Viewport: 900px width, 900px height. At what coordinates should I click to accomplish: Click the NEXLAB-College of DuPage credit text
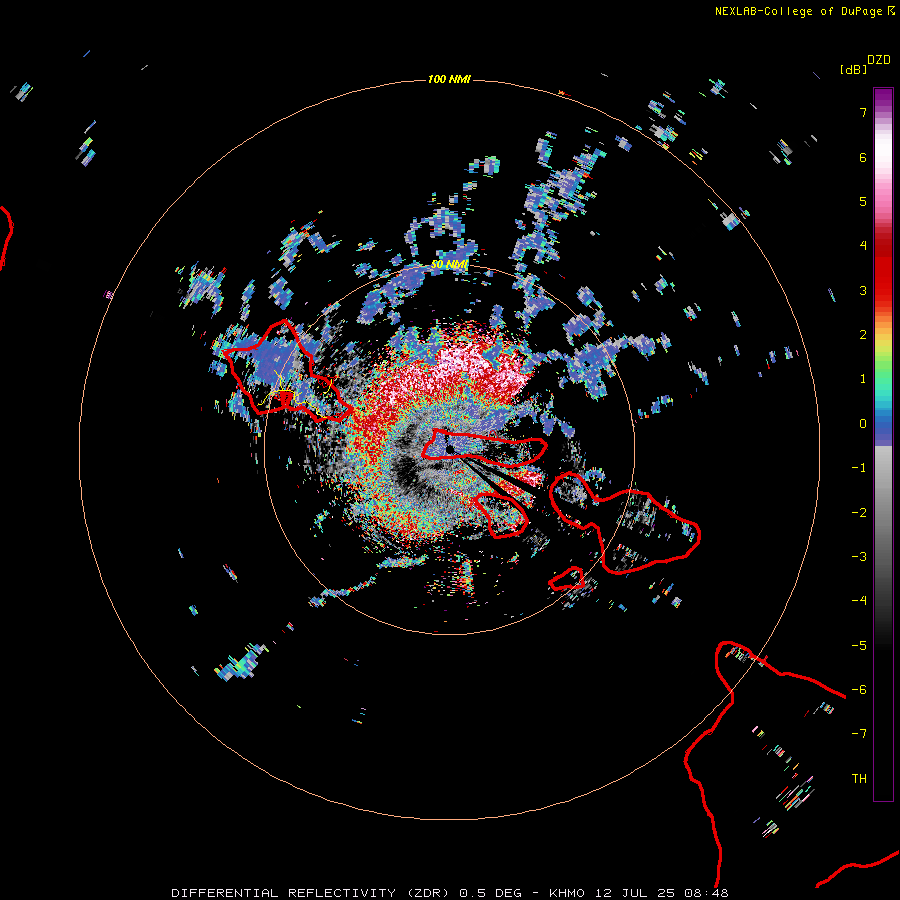tap(804, 11)
